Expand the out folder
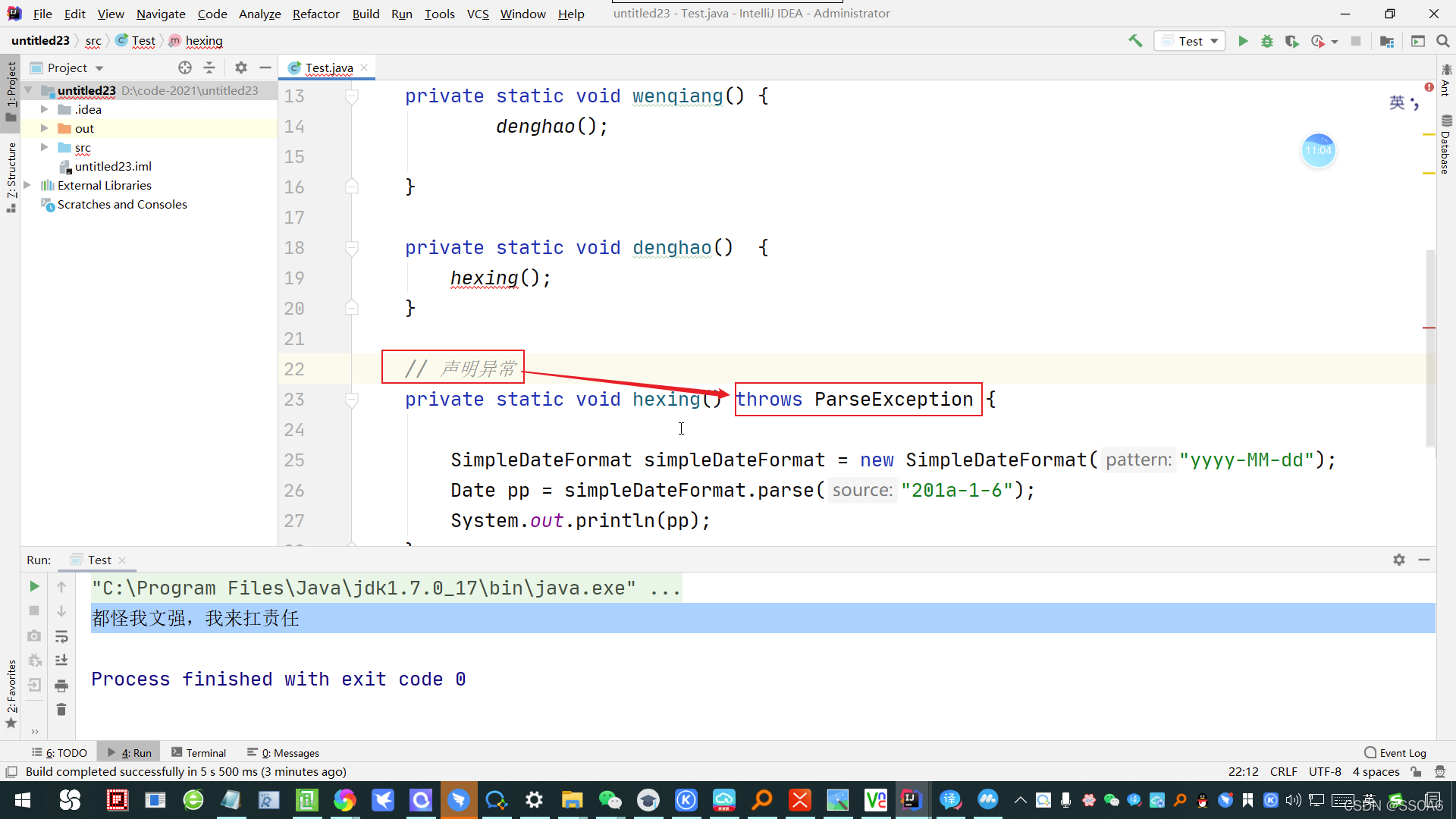The width and height of the screenshot is (1456, 819). [x=45, y=128]
